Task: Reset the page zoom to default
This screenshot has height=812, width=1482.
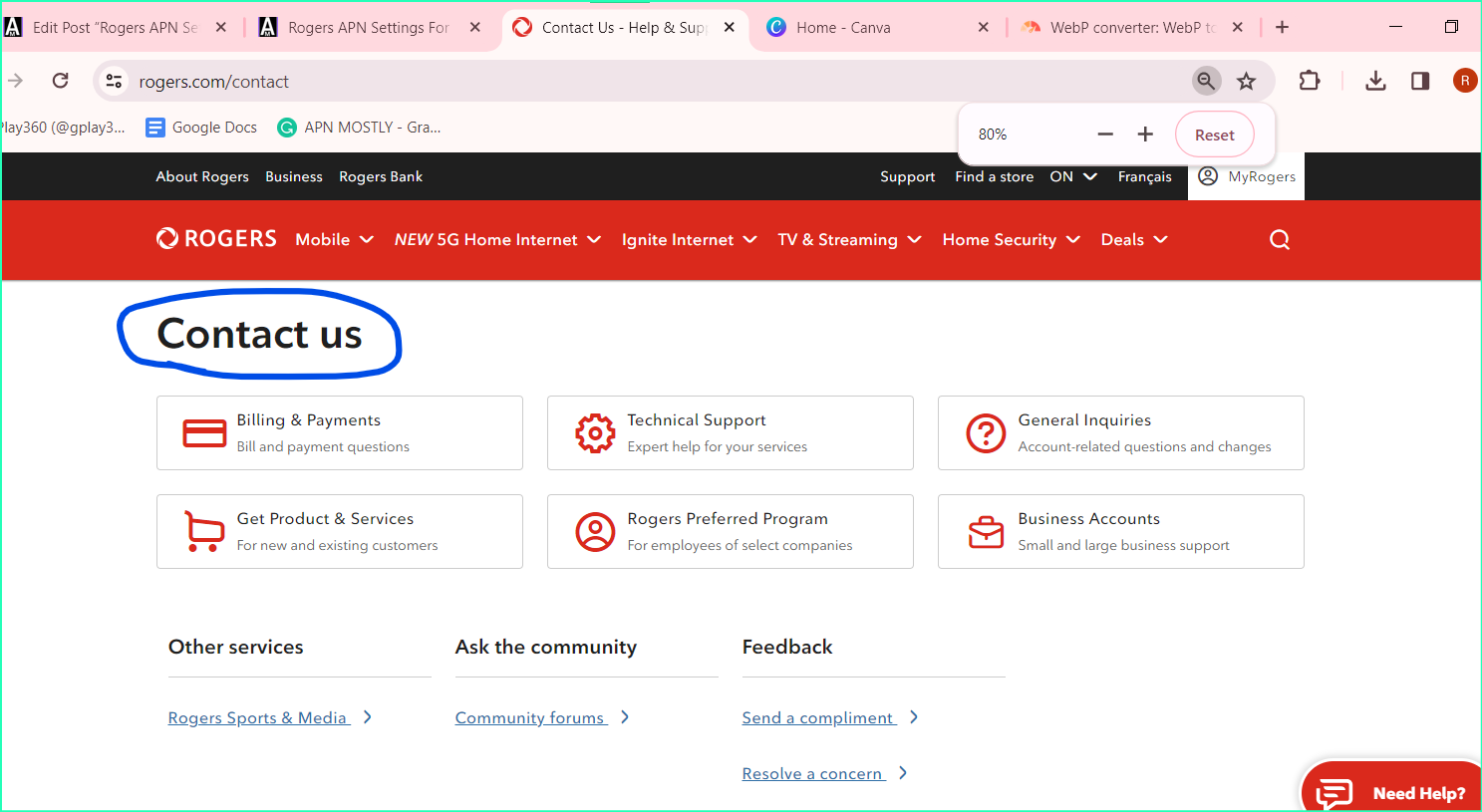Action: click(1214, 134)
